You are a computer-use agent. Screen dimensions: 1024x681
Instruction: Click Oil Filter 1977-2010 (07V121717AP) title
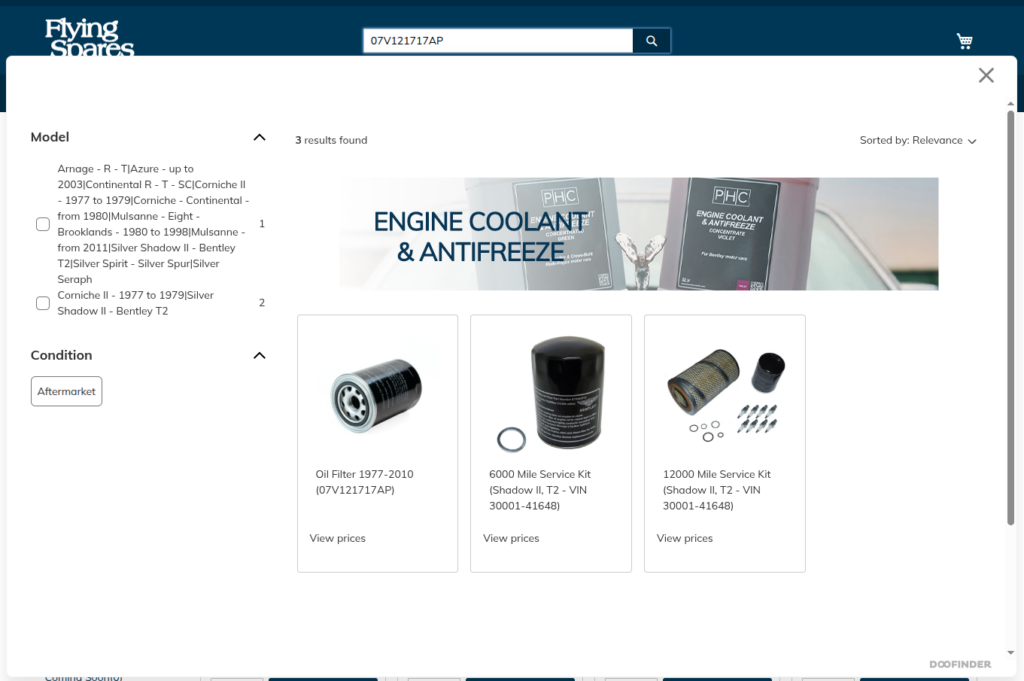tap(364, 482)
